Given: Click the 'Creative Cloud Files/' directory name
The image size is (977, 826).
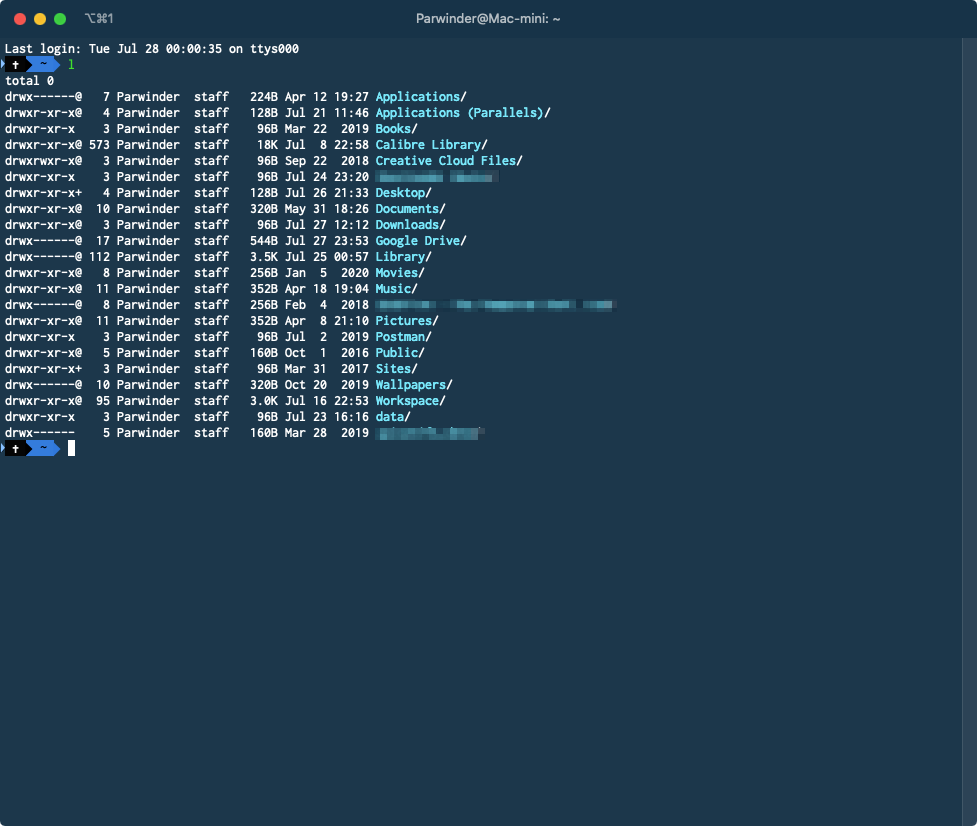Looking at the screenshot, I should pos(449,161).
